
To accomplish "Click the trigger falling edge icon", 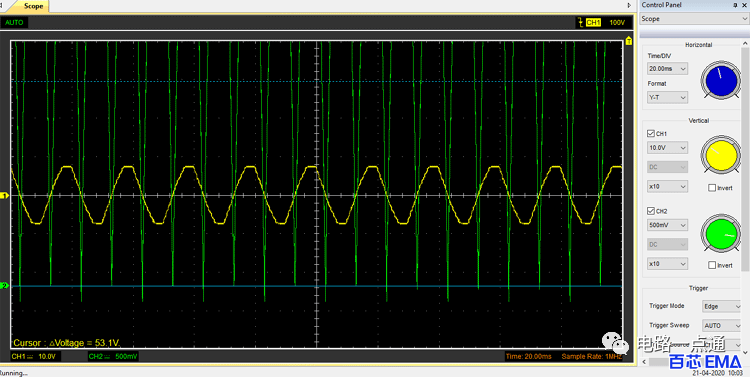I will tap(580, 22).
